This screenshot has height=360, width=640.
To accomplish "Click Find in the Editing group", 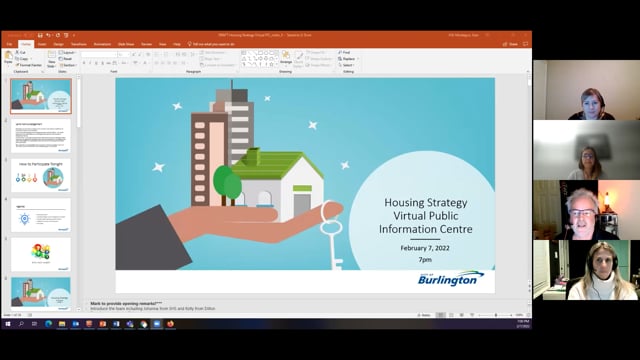I will pyautogui.click(x=344, y=53).
